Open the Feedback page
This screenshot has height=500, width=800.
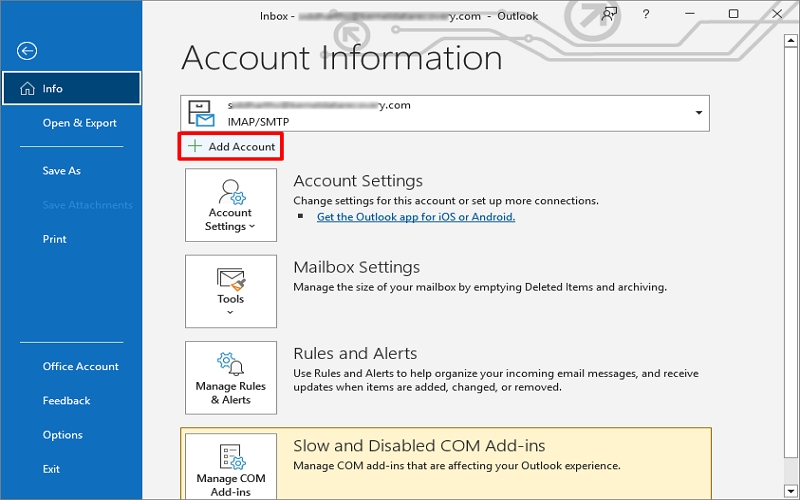point(66,401)
